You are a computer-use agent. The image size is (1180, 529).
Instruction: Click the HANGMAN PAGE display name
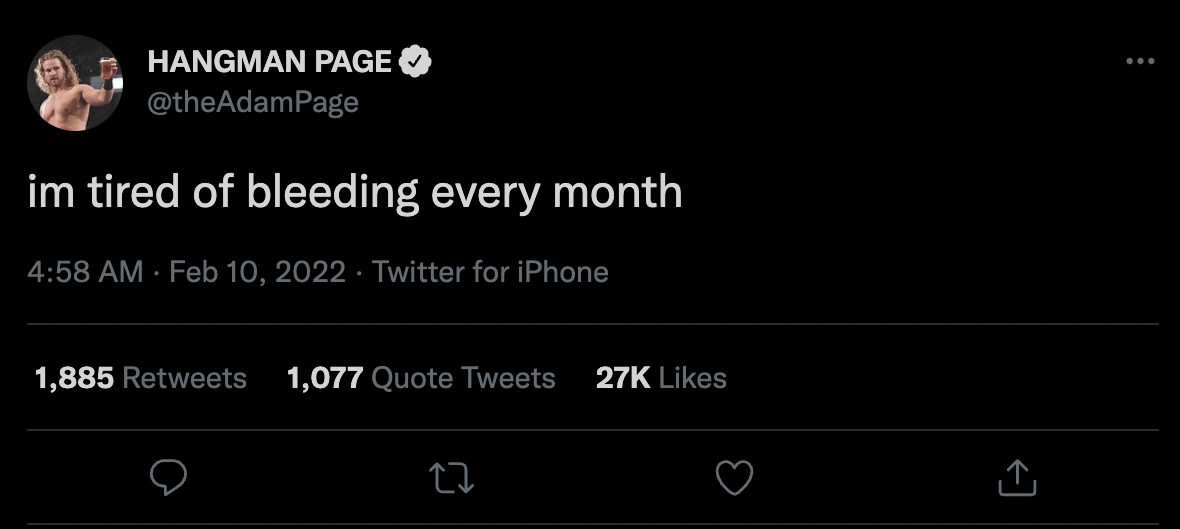point(269,62)
